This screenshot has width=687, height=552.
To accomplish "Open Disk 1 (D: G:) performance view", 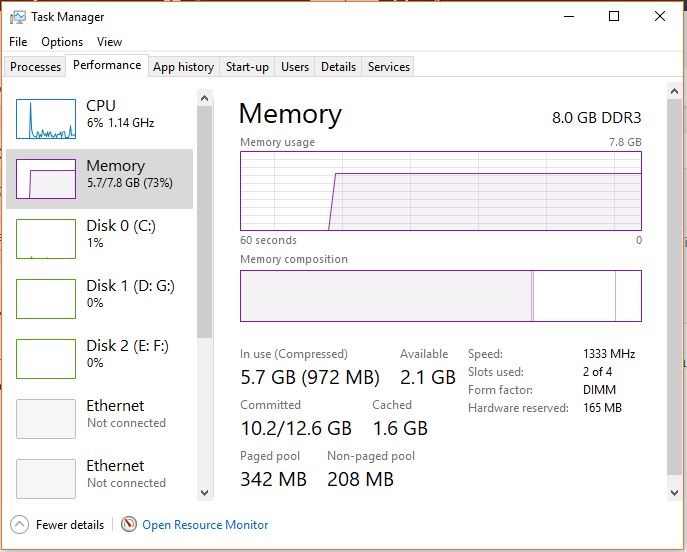I will coord(99,299).
